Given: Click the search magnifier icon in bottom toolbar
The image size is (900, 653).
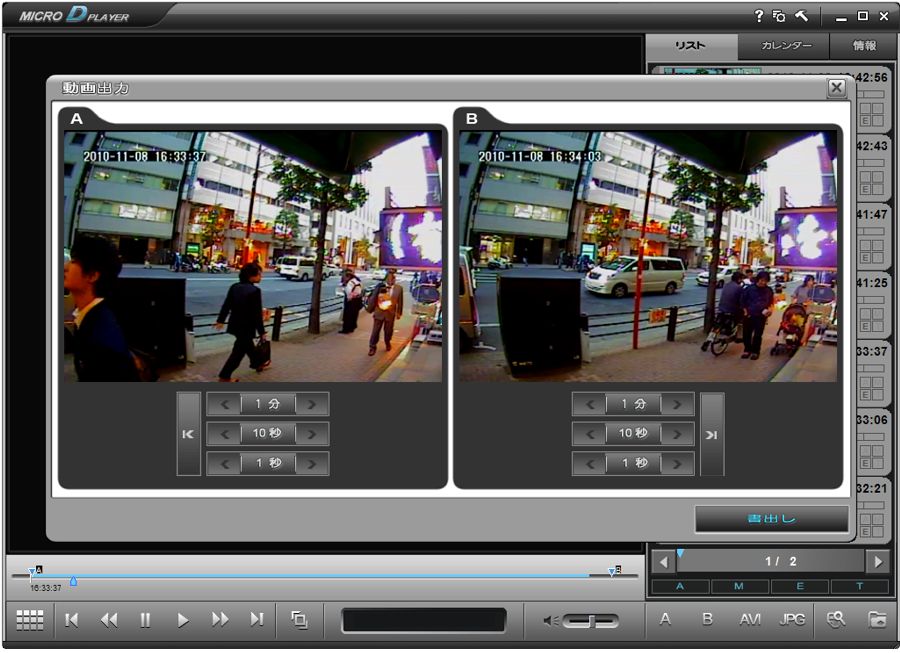Looking at the screenshot, I should (x=835, y=620).
